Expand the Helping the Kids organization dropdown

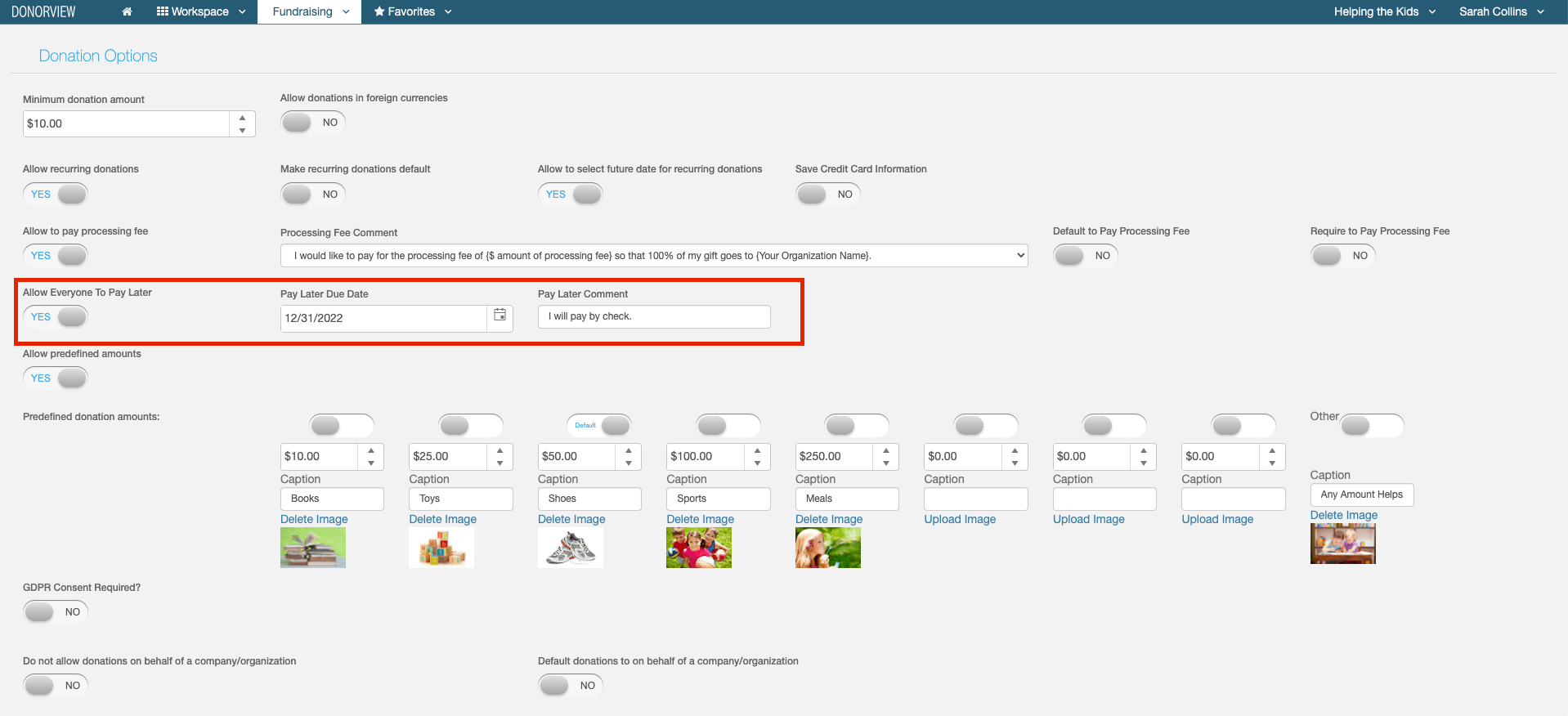(x=1384, y=11)
